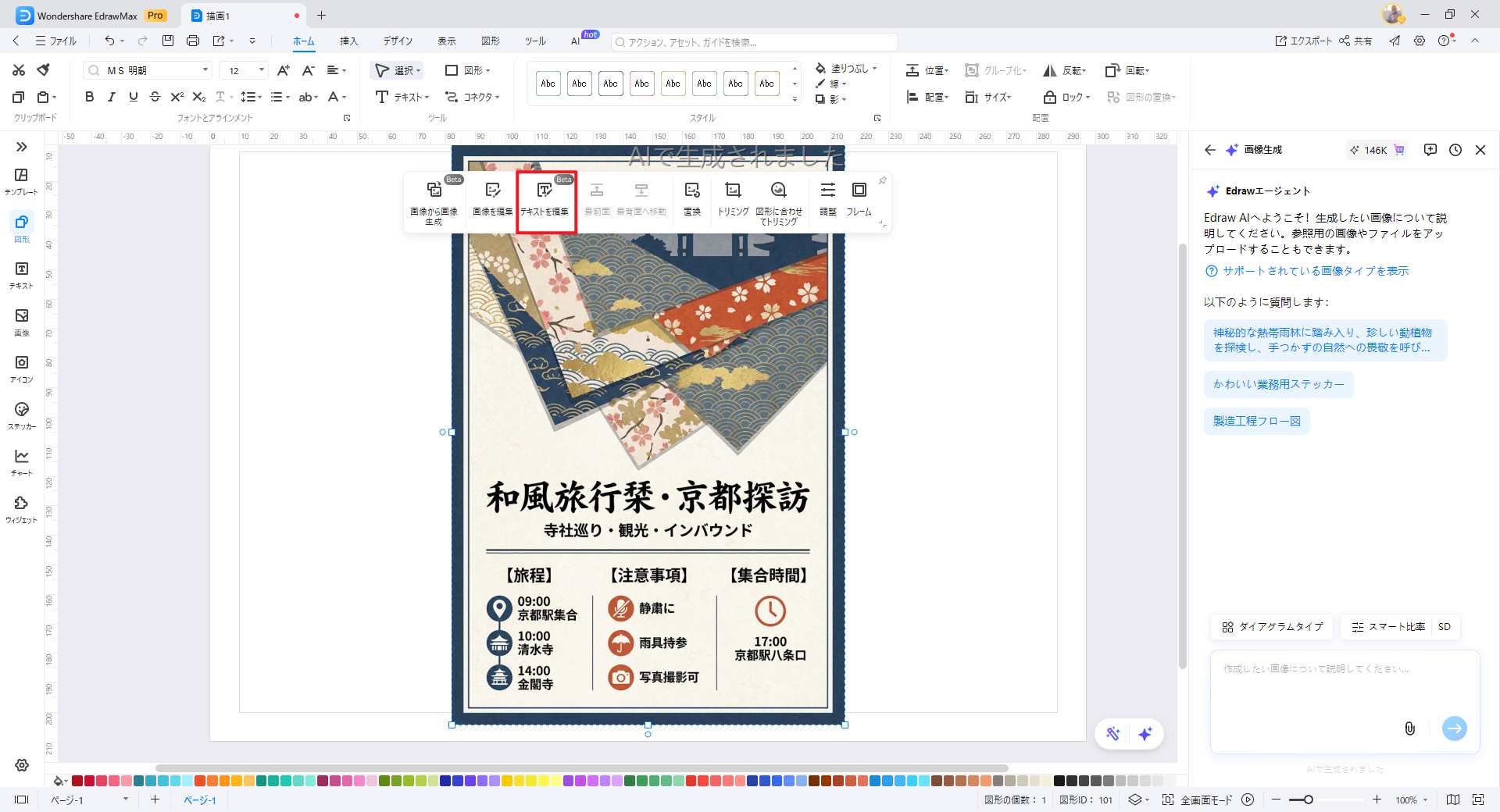1500x812 pixels.
Task: Toggle strikethrough text formatting
Action: (x=155, y=97)
